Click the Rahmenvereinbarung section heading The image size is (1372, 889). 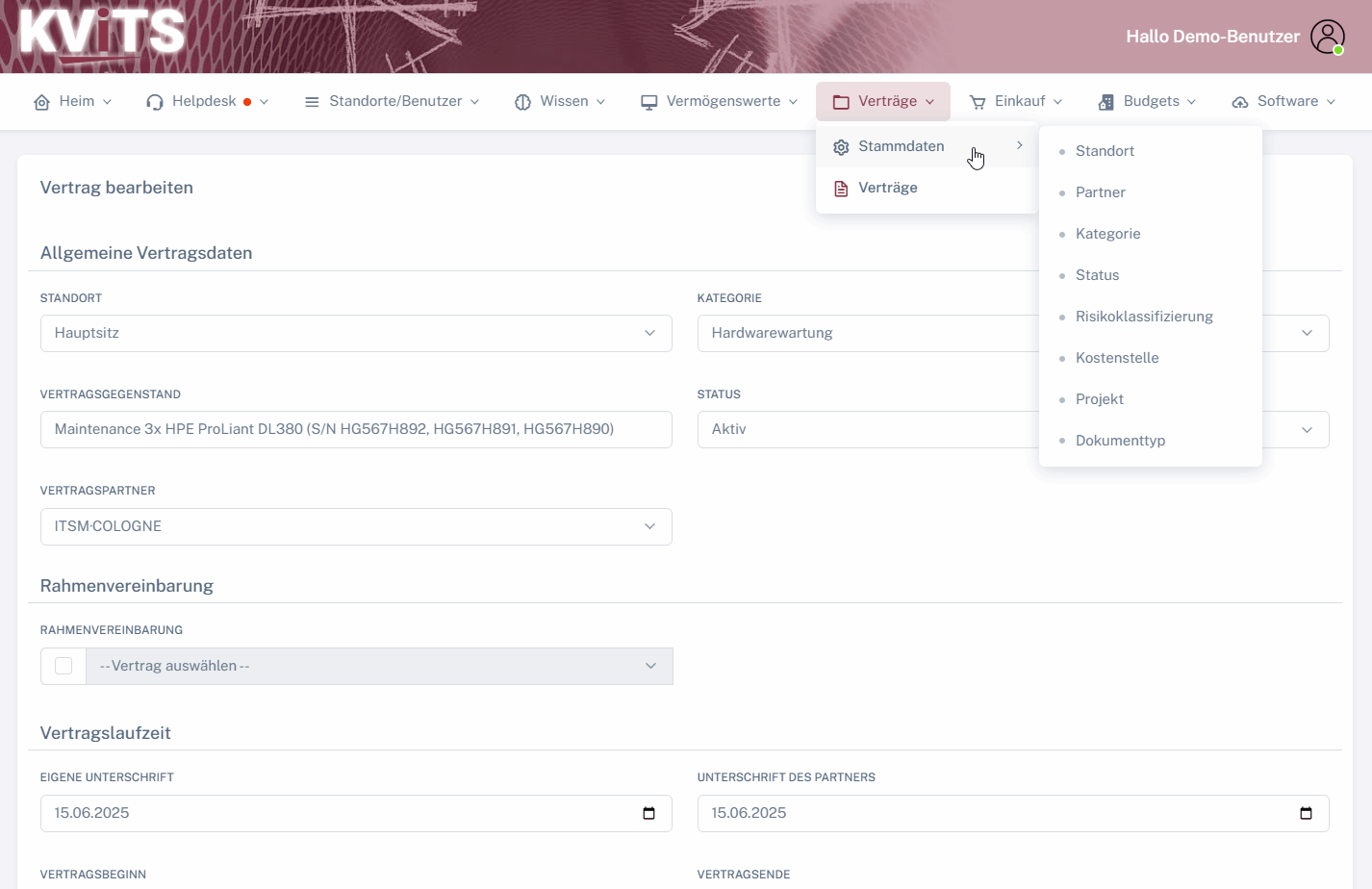click(x=127, y=586)
